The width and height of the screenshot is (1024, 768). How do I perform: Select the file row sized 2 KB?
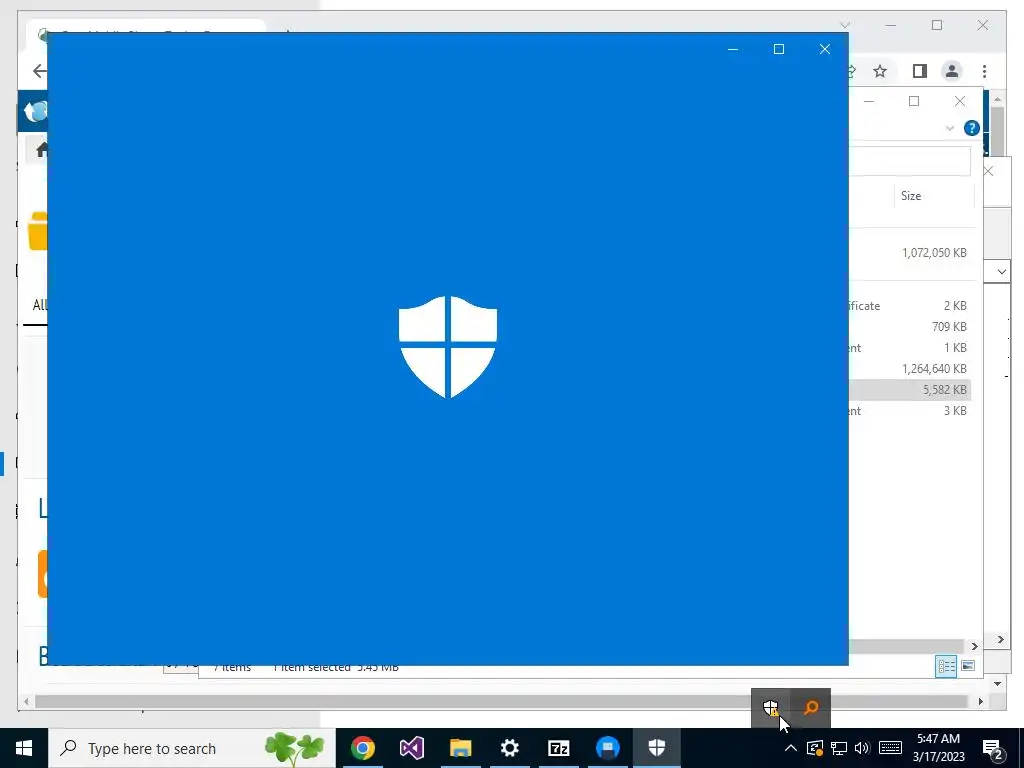click(x=910, y=306)
